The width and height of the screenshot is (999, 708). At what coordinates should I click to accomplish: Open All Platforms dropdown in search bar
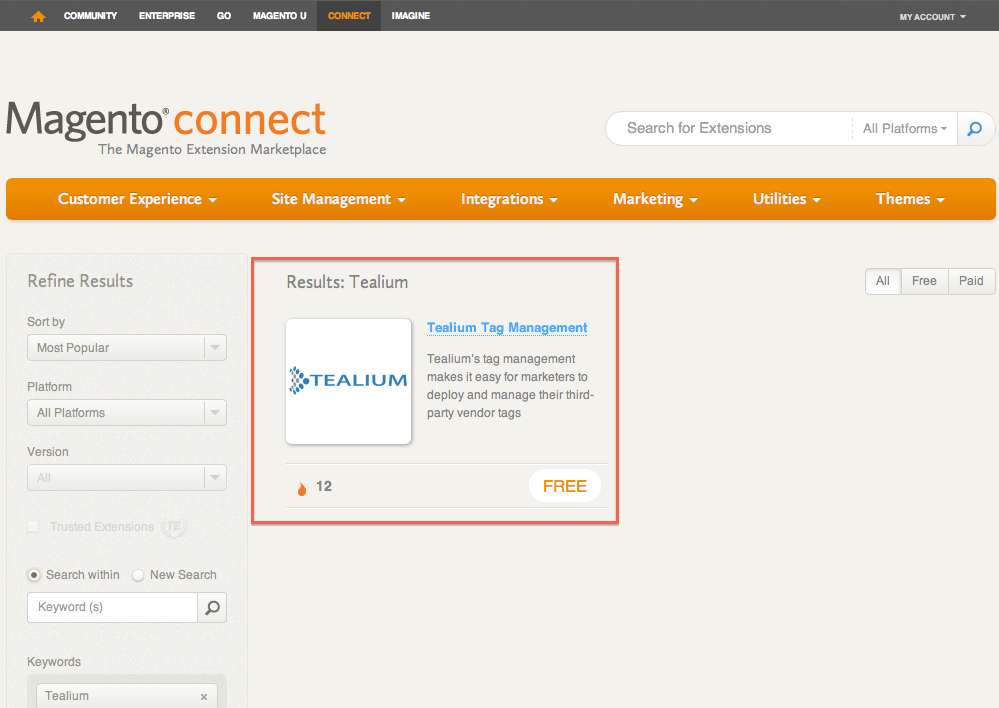[x=904, y=129]
